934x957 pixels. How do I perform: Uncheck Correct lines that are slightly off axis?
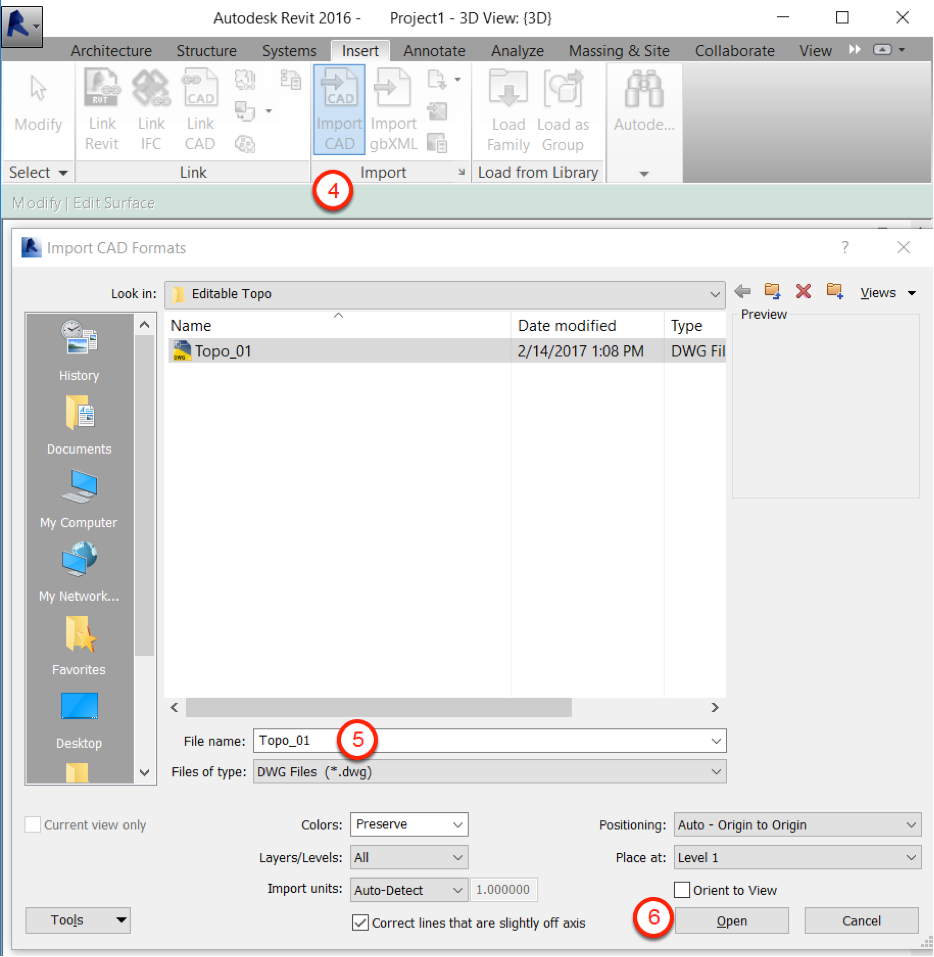coord(360,923)
